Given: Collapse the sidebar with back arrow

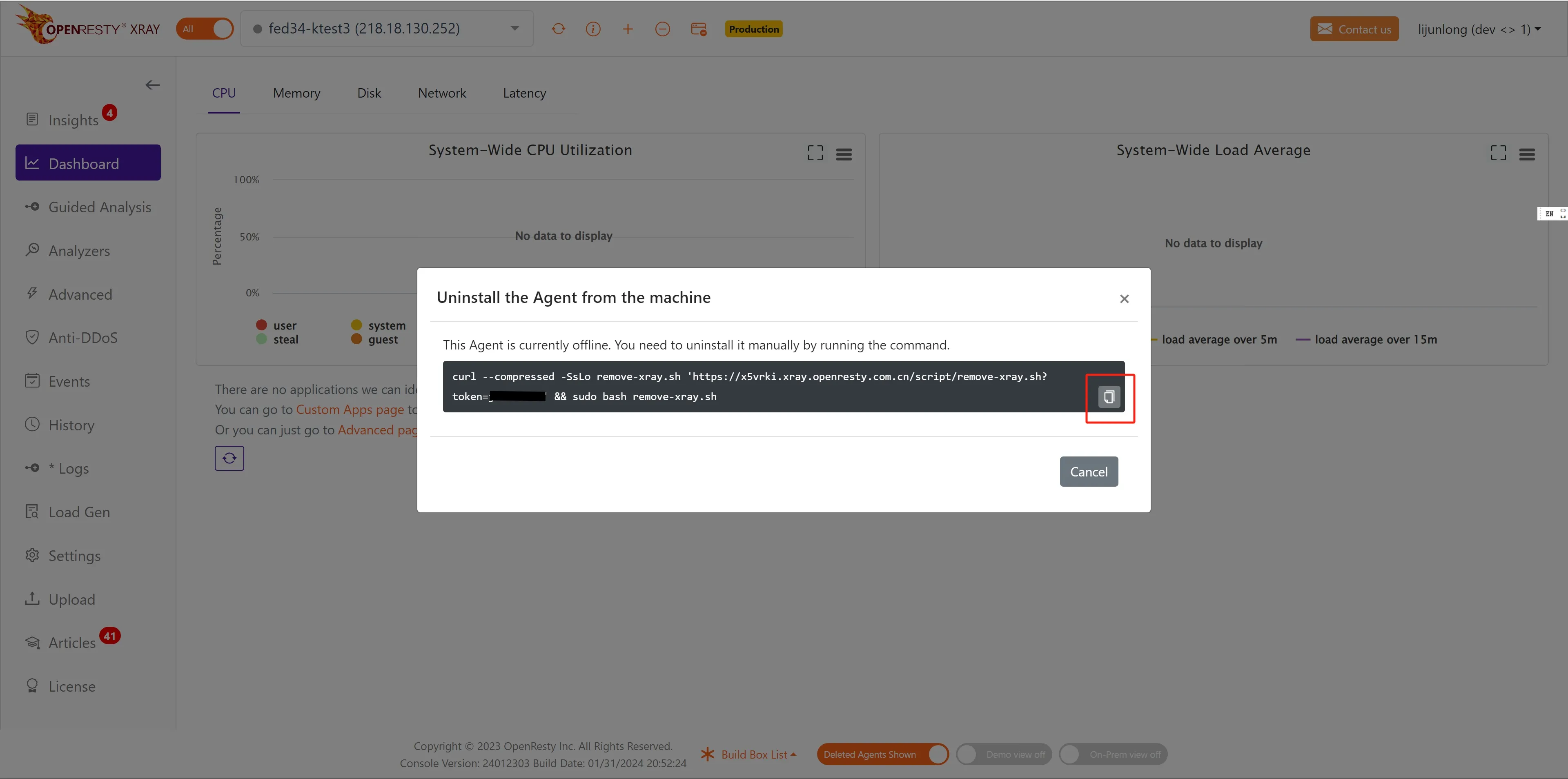Looking at the screenshot, I should [152, 85].
